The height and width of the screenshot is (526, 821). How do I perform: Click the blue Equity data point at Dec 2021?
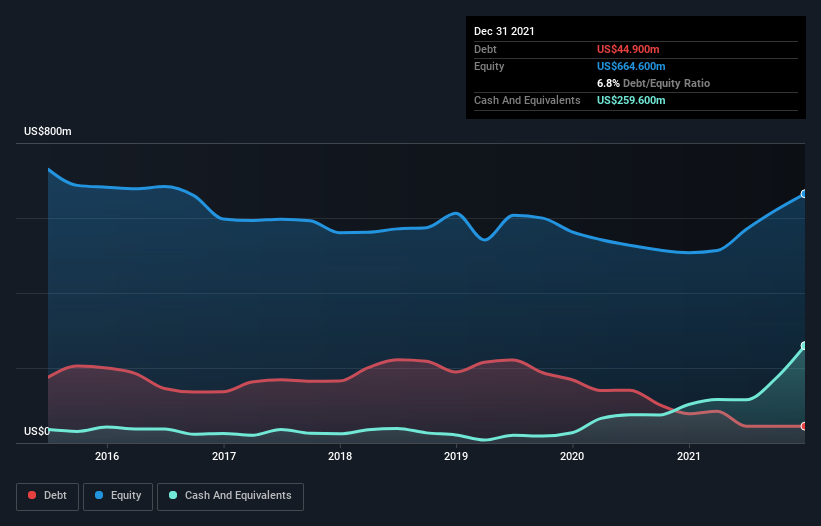pos(804,194)
